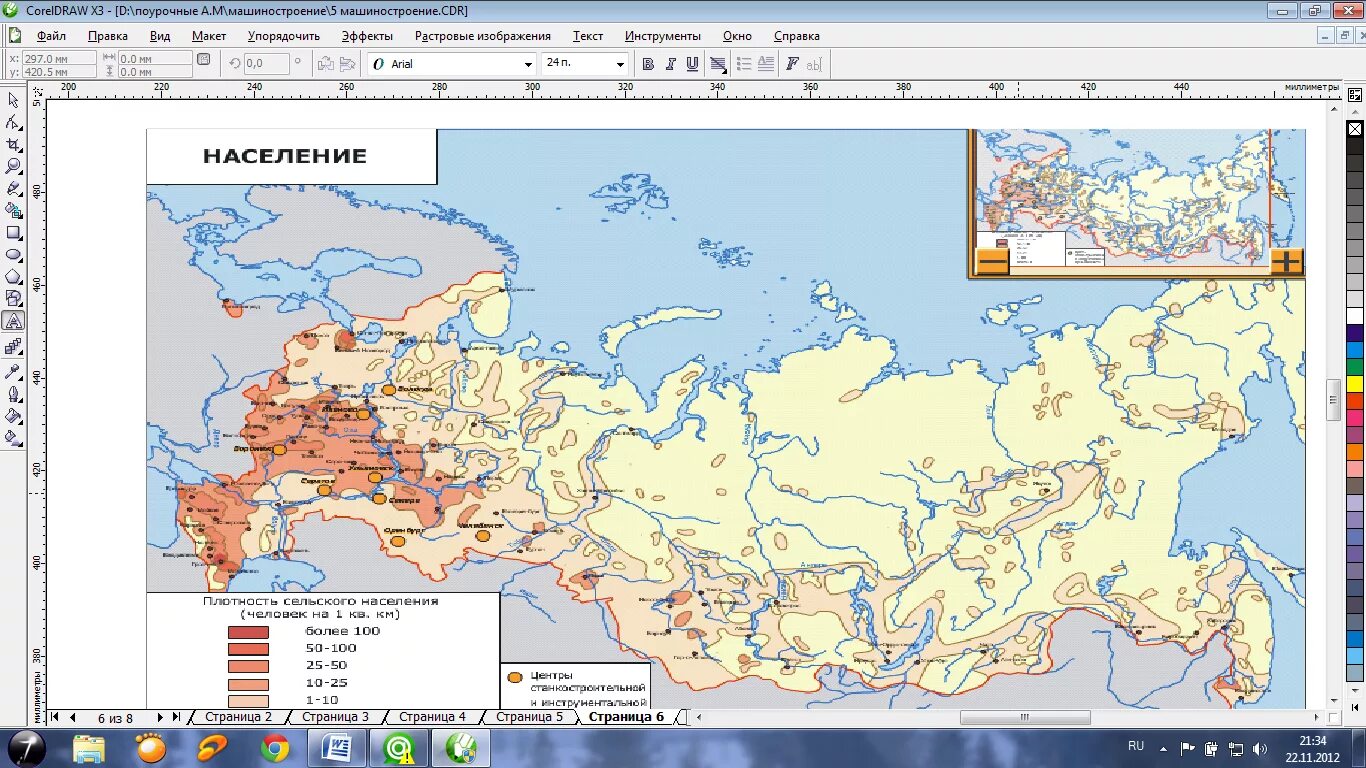
Task: Open the character formatting F icon
Action: [792, 64]
